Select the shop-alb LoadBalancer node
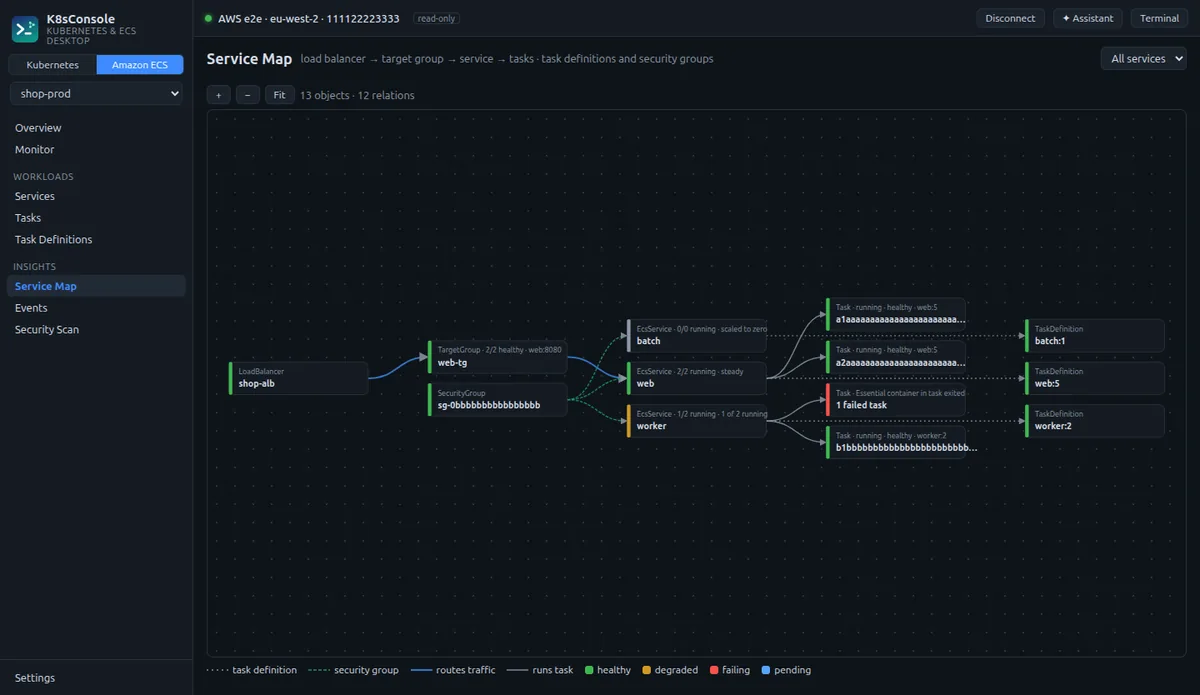1200x695 pixels. click(x=298, y=378)
